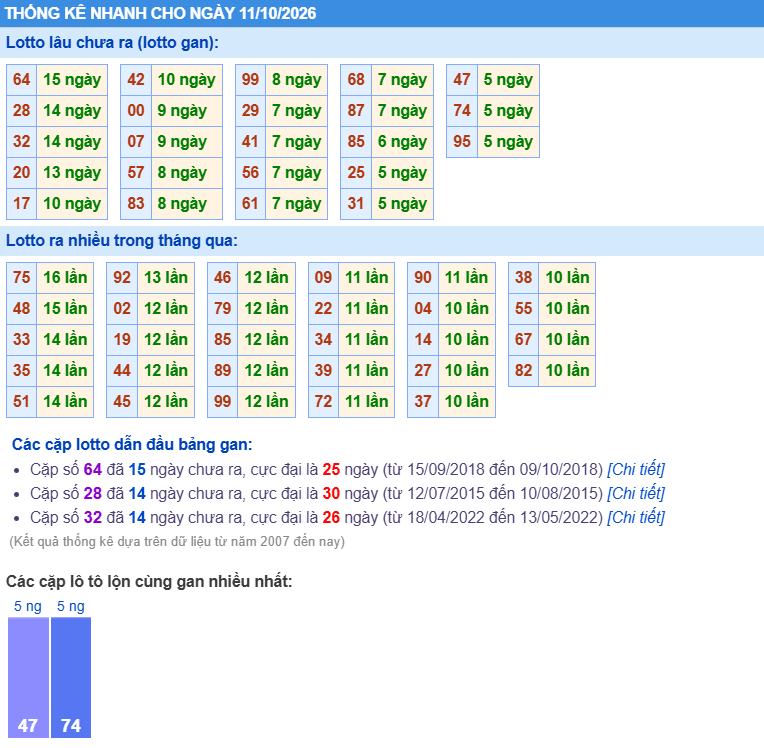Select frequent number 38
This screenshot has height=748, width=764.
[x=524, y=278]
